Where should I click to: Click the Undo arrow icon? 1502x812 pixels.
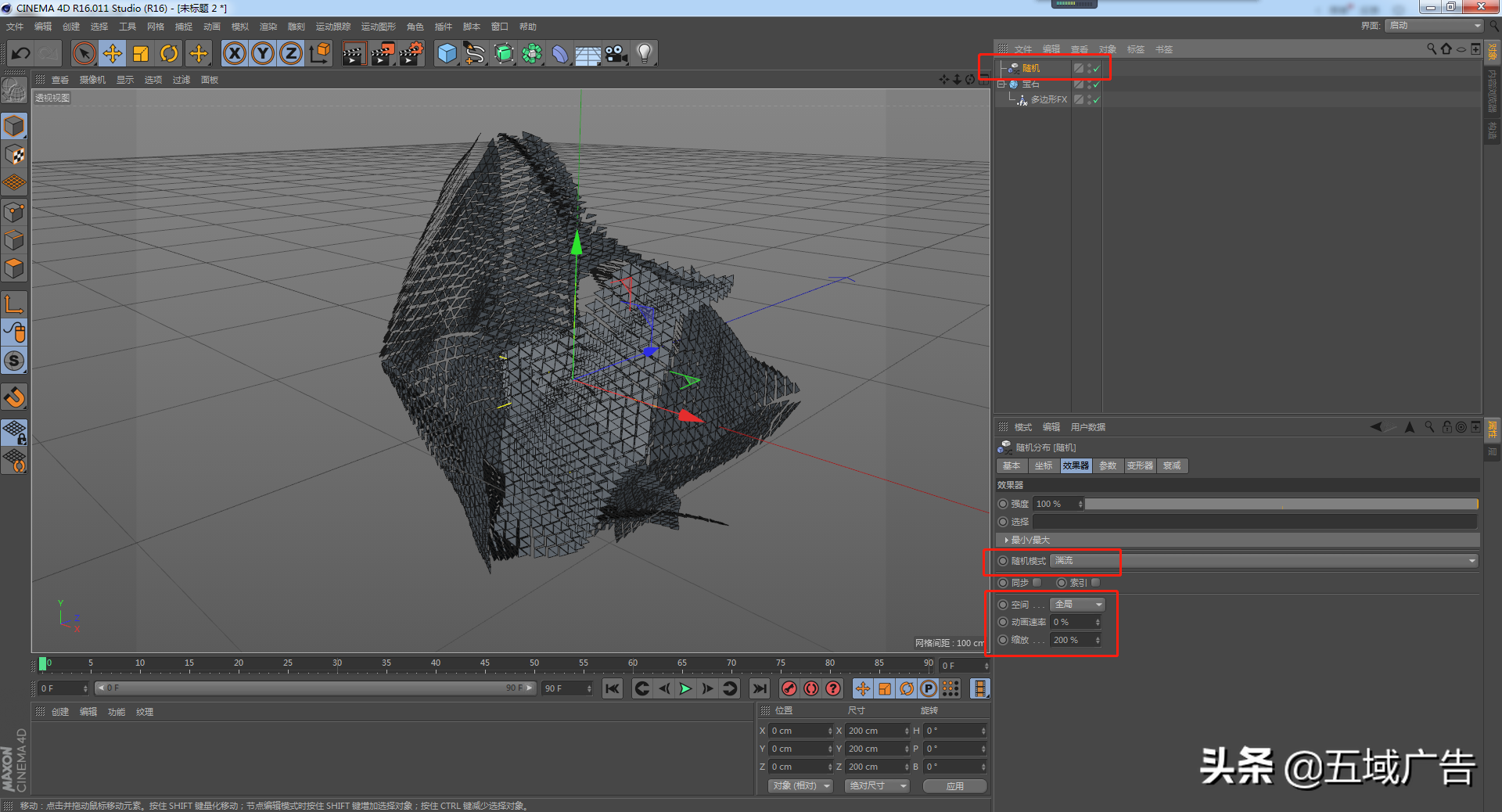(21, 53)
